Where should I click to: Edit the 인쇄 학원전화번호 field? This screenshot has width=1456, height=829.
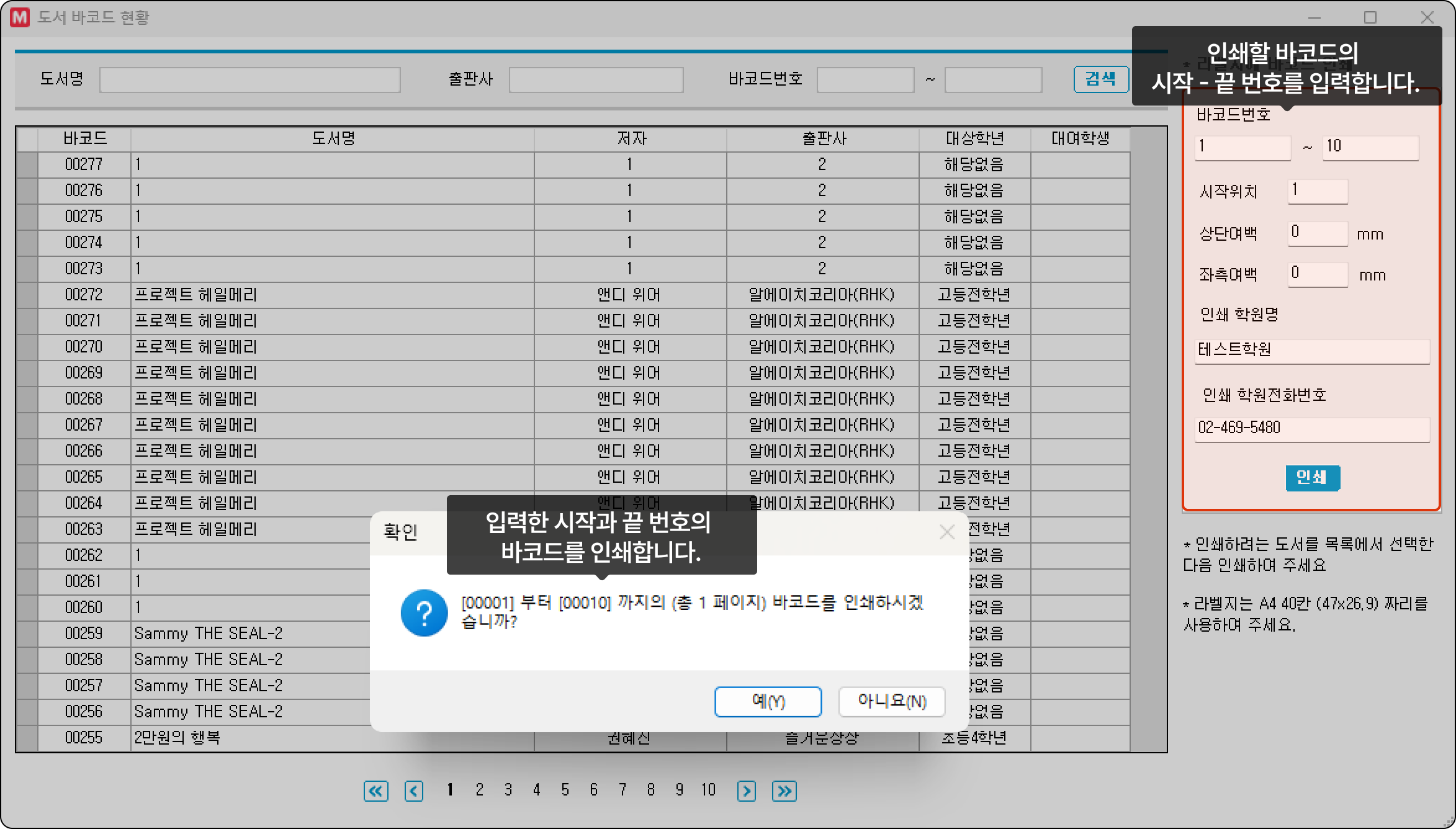point(1311,428)
